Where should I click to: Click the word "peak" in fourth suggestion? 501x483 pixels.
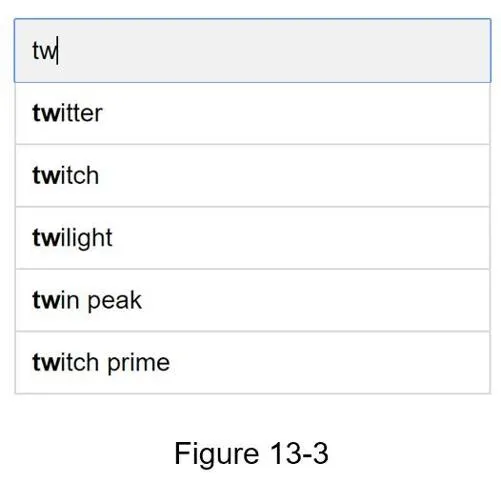[x=115, y=301]
